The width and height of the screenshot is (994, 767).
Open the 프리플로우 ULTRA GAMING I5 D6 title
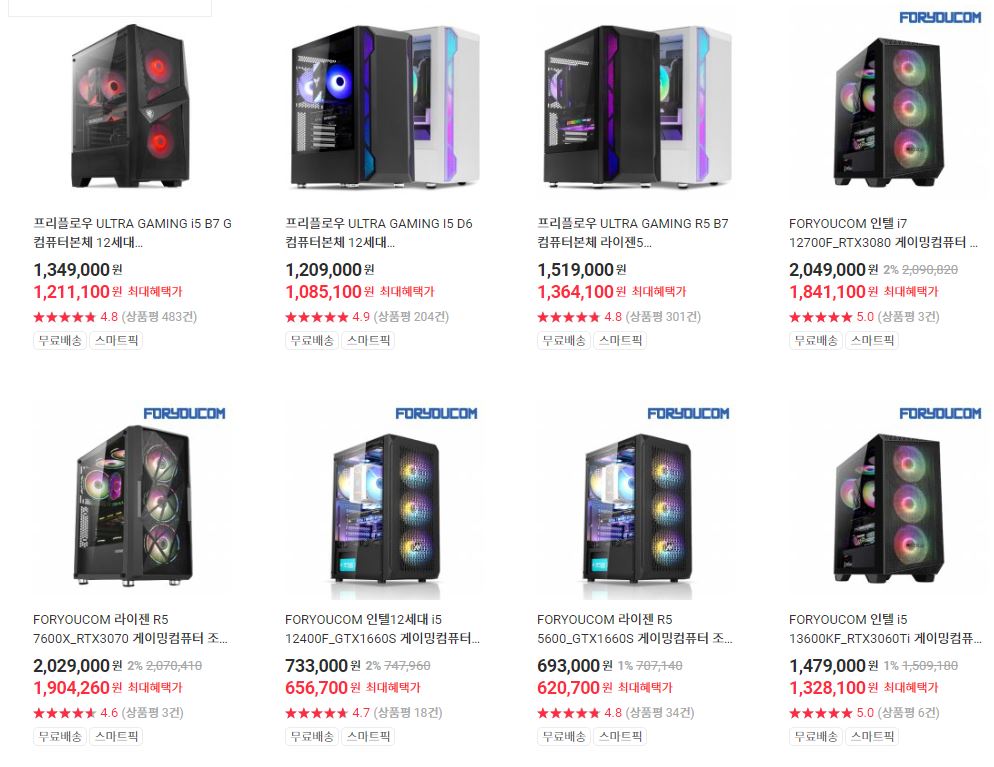point(378,233)
